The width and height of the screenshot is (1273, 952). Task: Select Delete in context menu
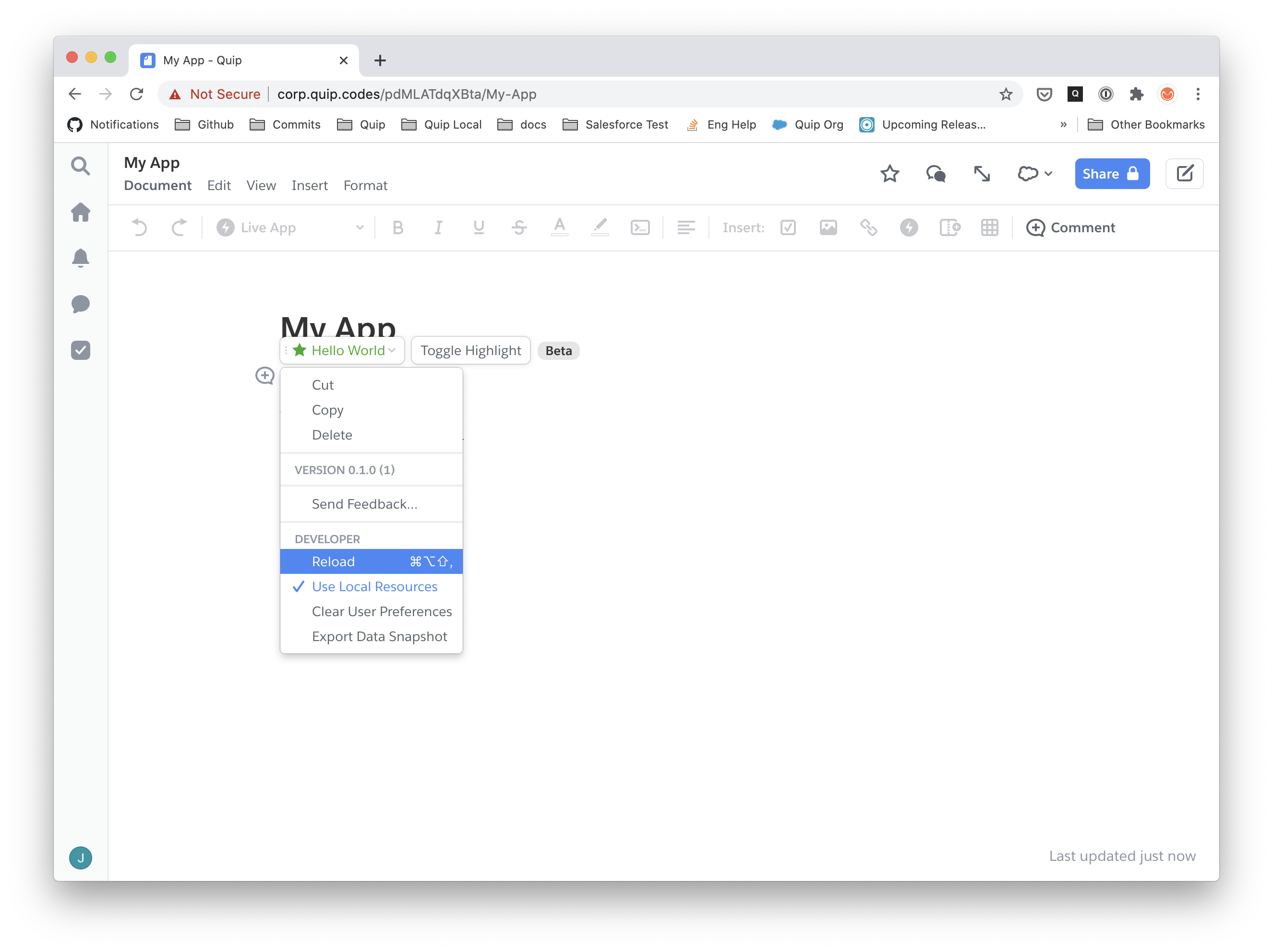(371, 435)
